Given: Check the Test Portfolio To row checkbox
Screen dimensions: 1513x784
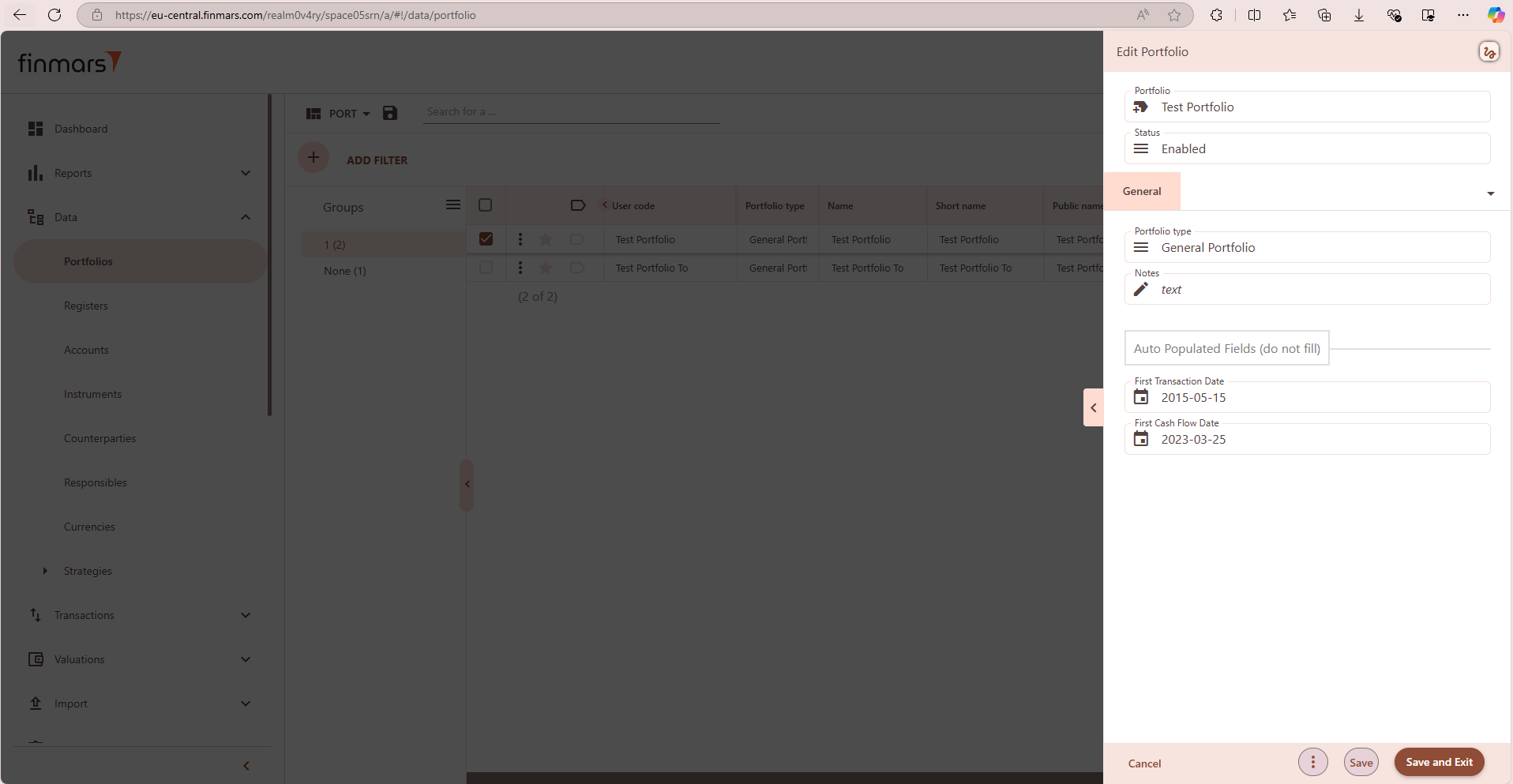Looking at the screenshot, I should 486,268.
